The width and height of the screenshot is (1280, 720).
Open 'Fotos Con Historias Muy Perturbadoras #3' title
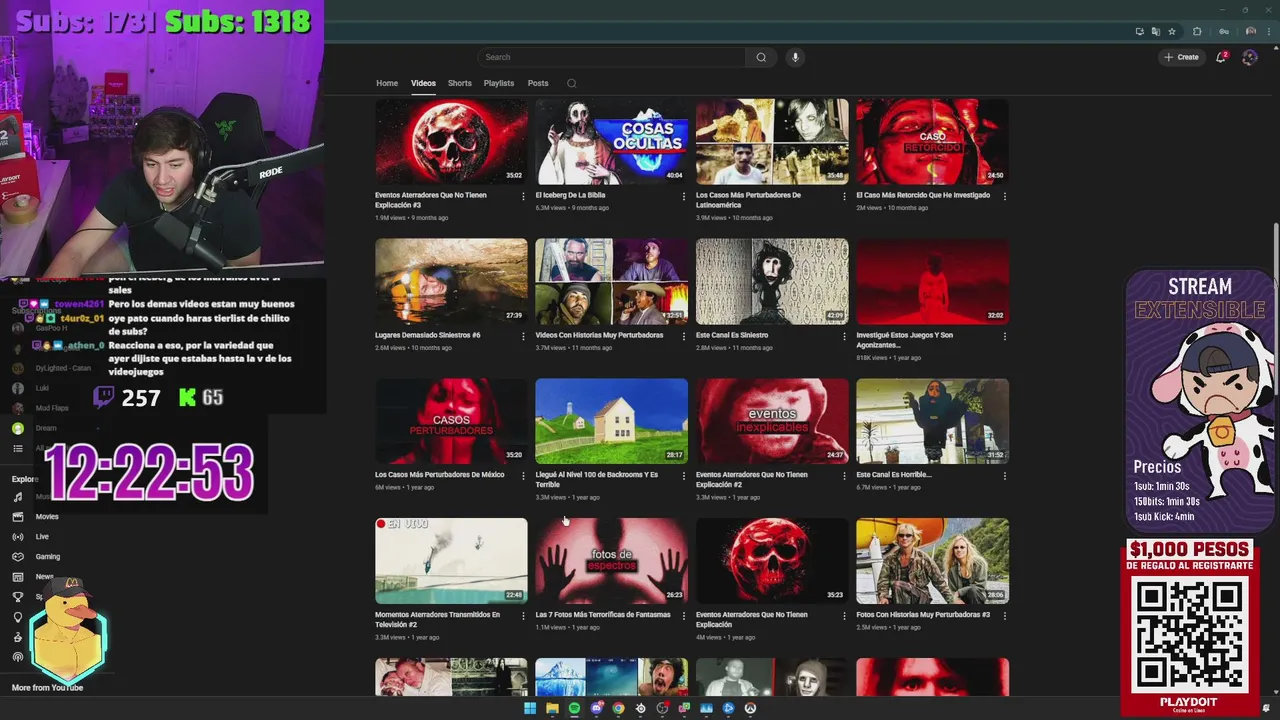923,615
